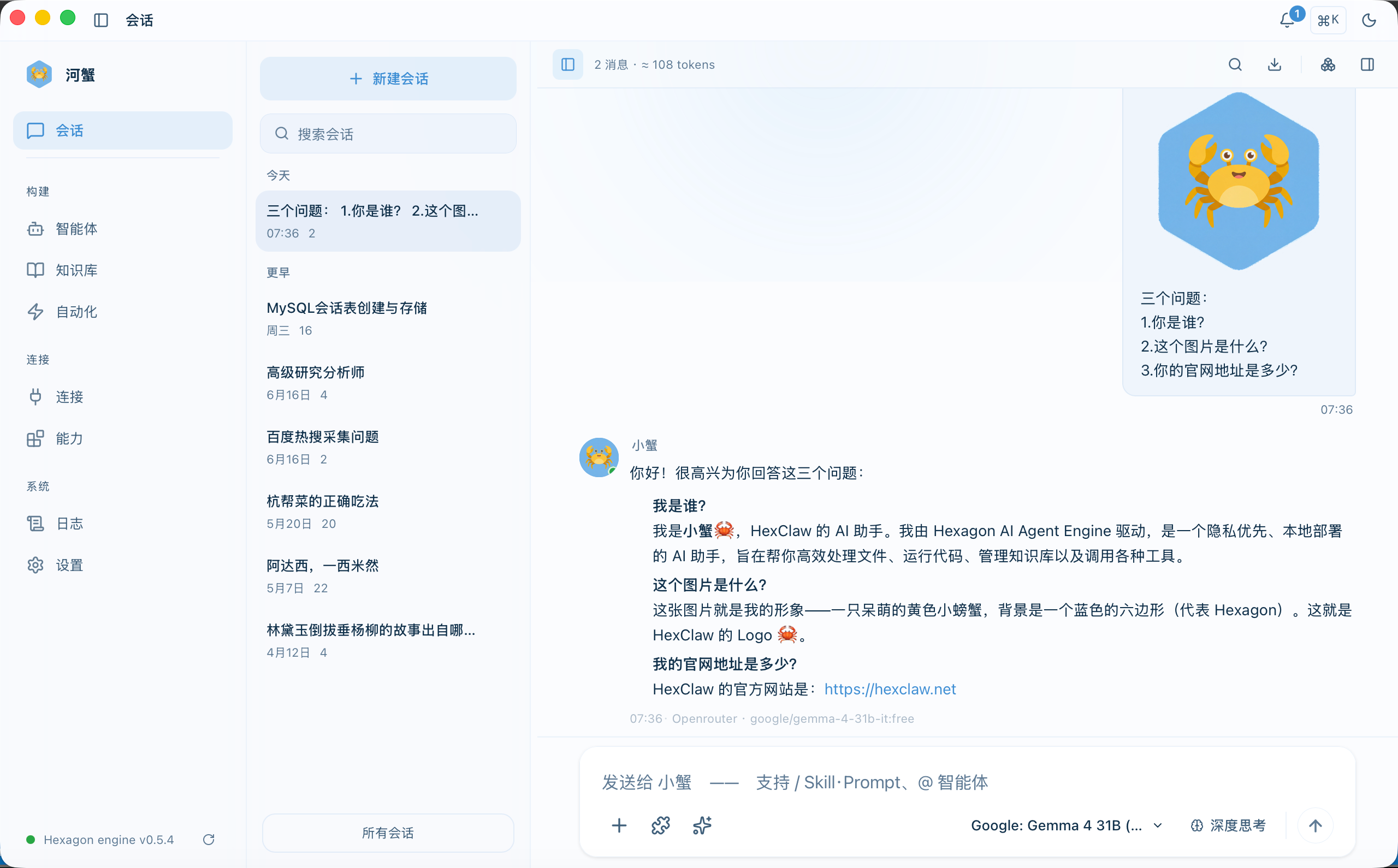Open the 设置 page
This screenshot has height=868, width=1398.
[122, 566]
